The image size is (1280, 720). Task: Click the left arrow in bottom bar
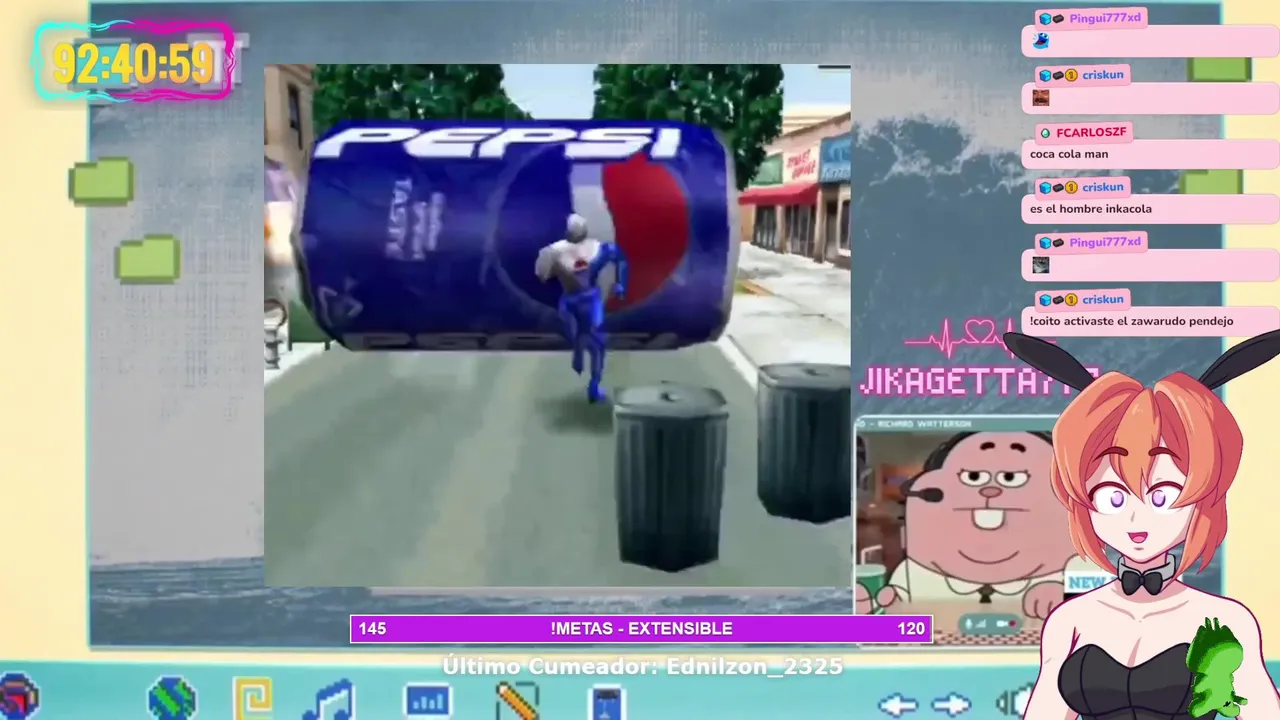[x=896, y=705]
